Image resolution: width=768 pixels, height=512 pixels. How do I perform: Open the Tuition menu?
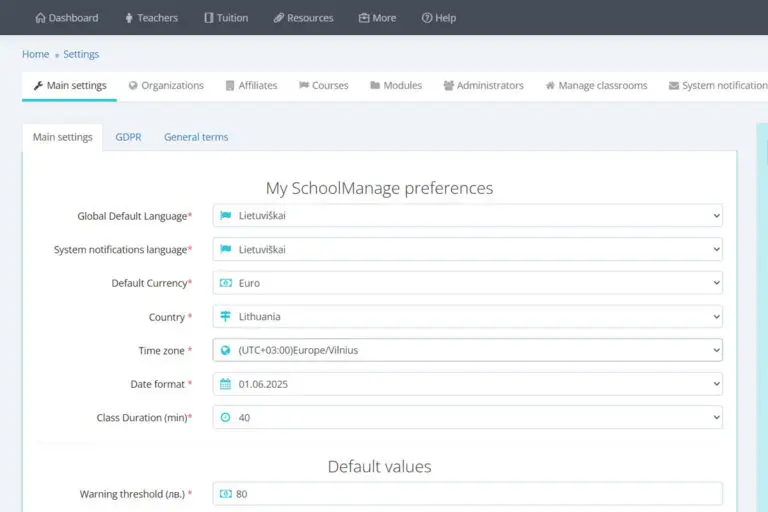226,18
